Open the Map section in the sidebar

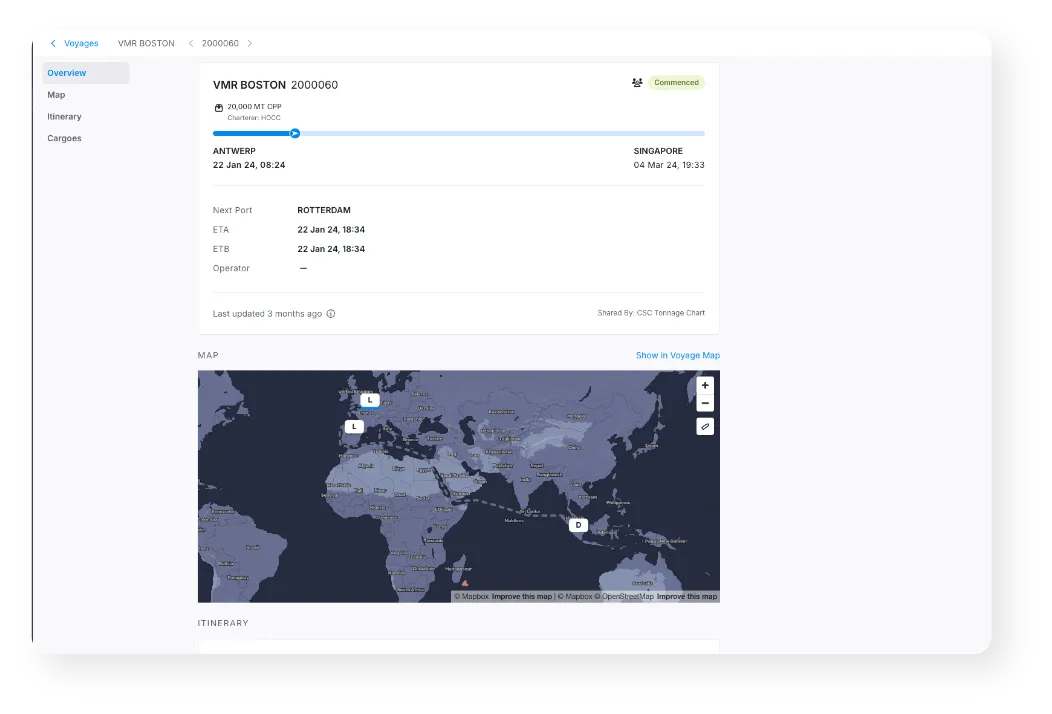tap(56, 94)
